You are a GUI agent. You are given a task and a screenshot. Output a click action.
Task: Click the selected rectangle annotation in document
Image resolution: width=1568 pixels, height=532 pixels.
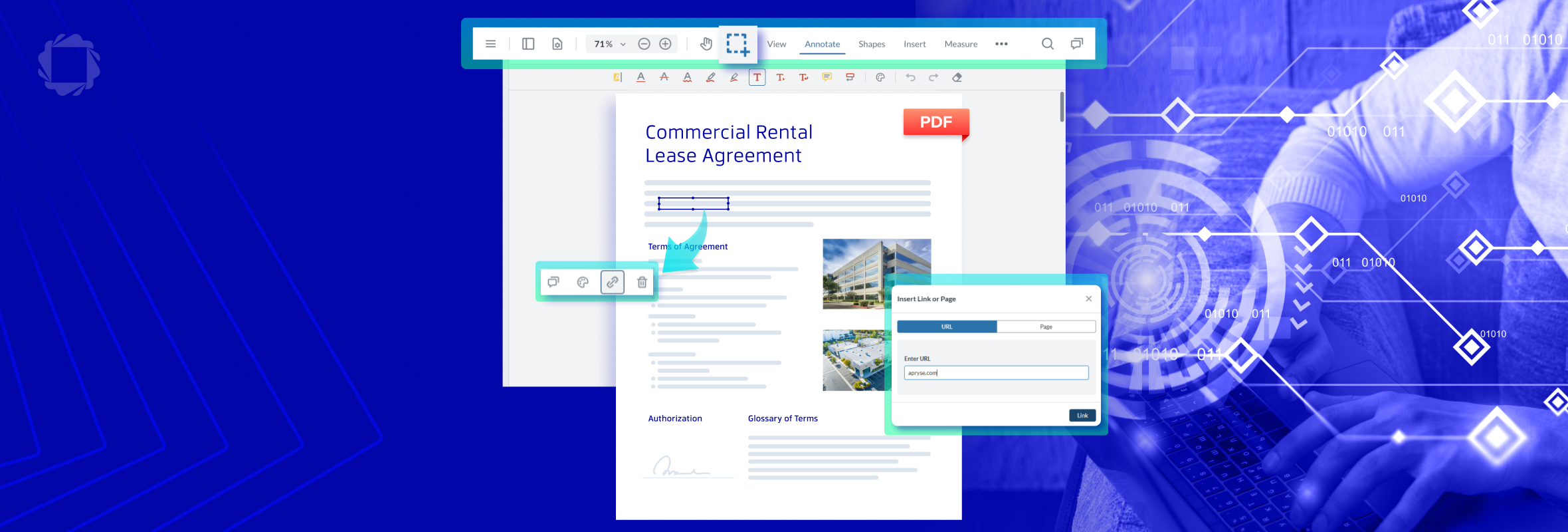coord(694,203)
